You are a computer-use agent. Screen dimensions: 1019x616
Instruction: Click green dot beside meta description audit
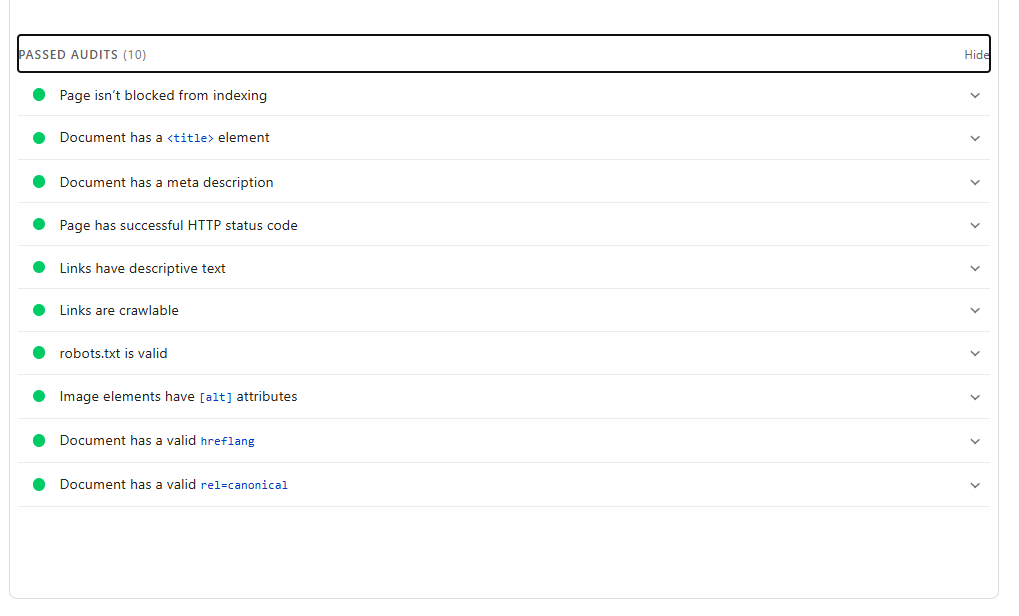[x=39, y=182]
